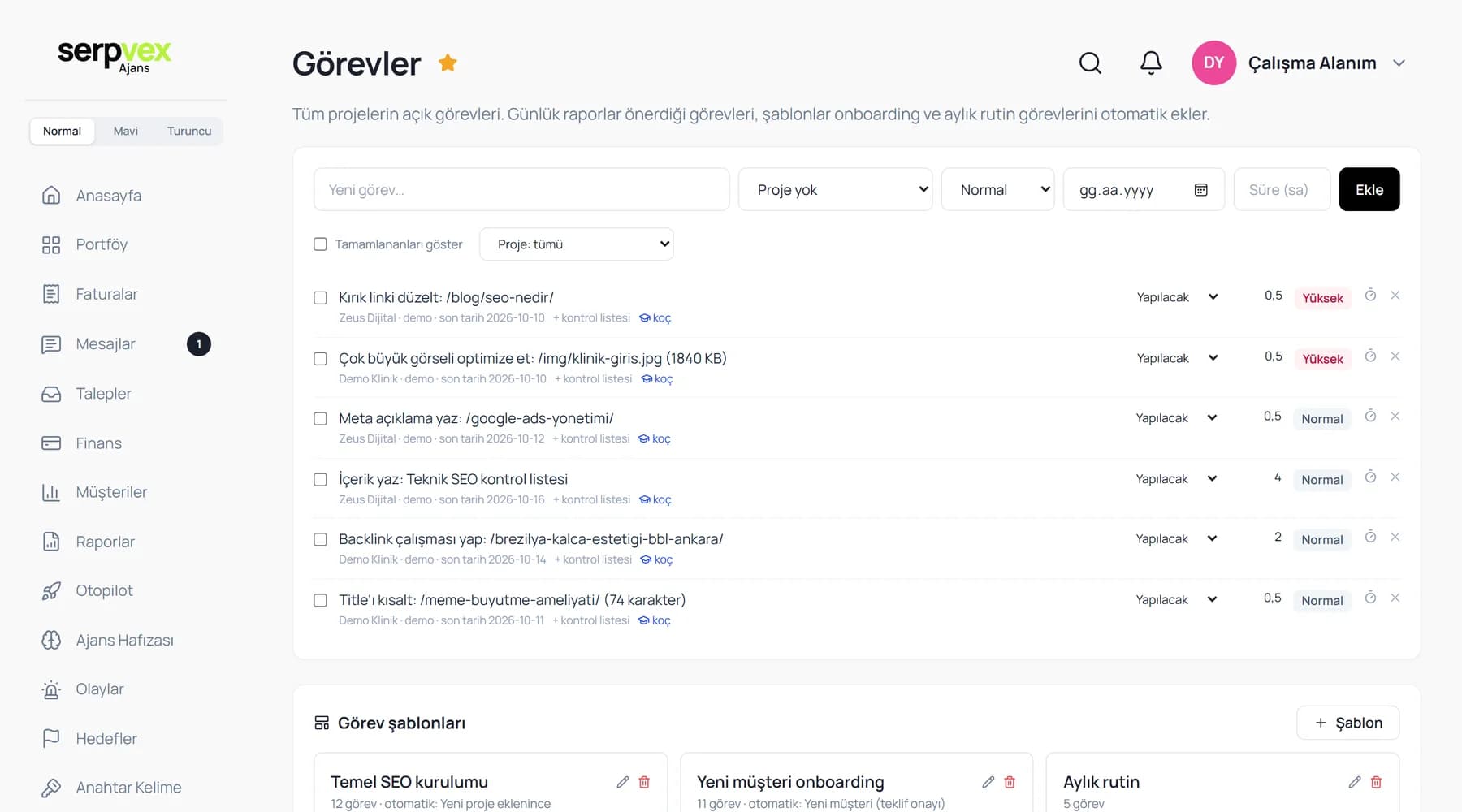
Task: Delete the Meta açıklama yaz task
Action: point(1395,417)
